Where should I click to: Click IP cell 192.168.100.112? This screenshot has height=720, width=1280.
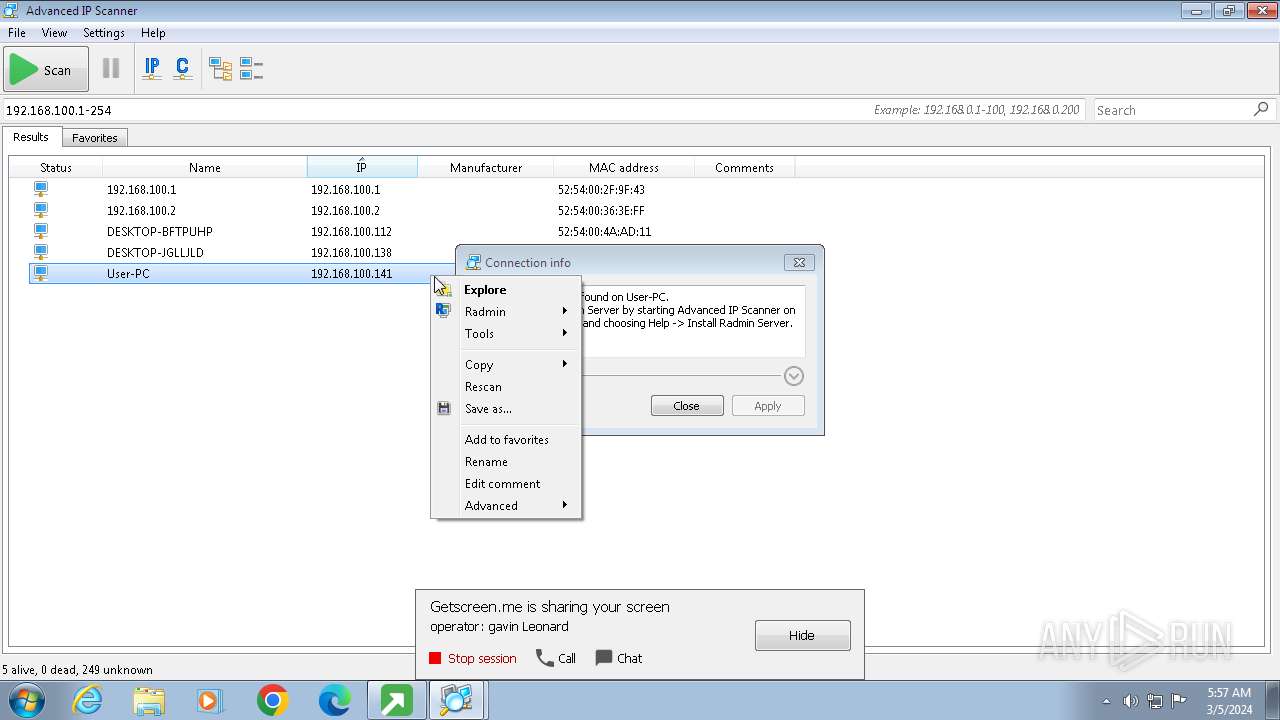tap(351, 231)
